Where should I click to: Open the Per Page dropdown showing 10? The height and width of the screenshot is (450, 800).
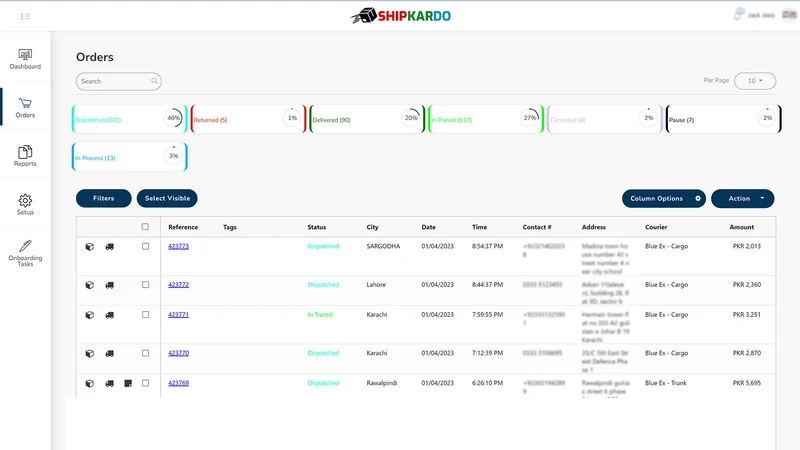click(755, 81)
